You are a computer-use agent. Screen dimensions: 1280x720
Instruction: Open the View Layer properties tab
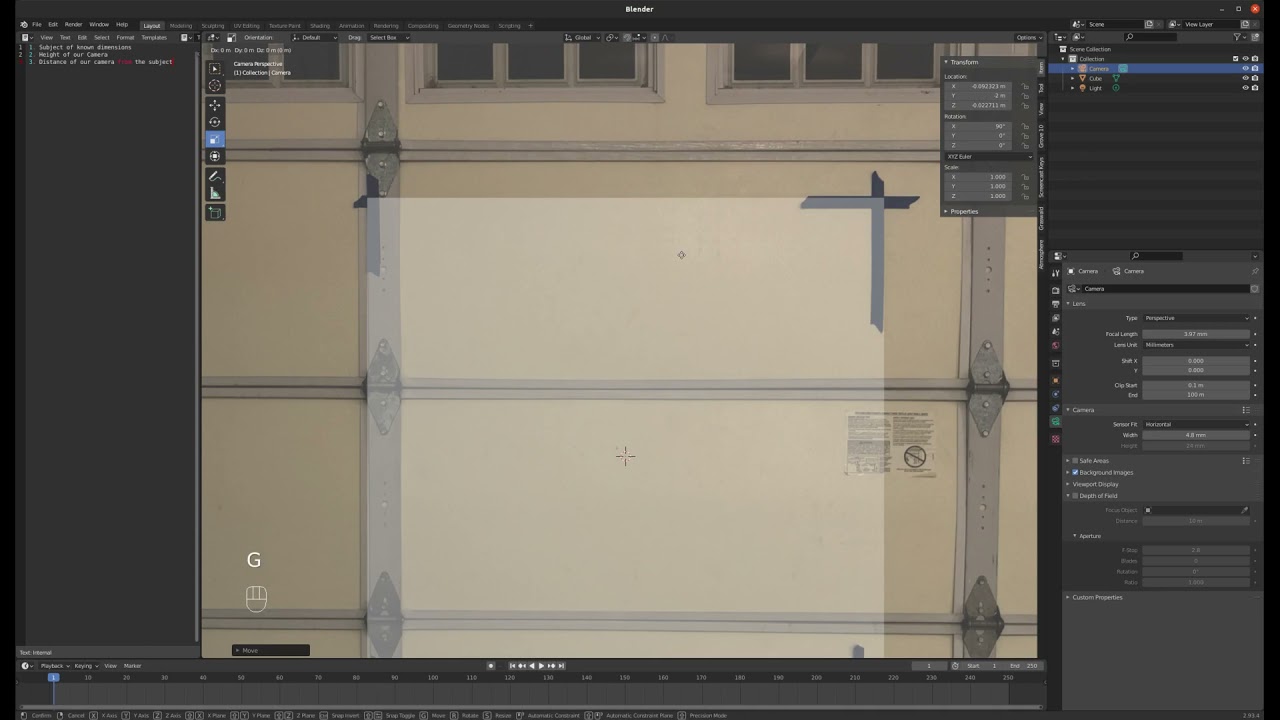pos(1056,318)
